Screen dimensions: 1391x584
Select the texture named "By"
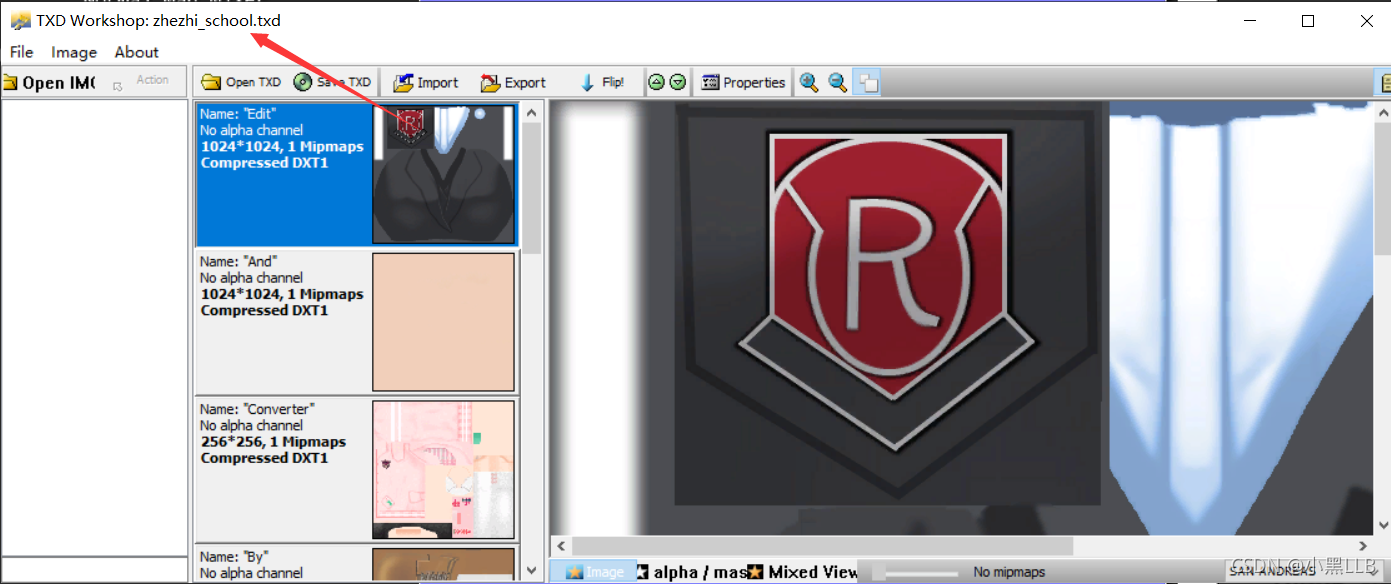pos(356,563)
